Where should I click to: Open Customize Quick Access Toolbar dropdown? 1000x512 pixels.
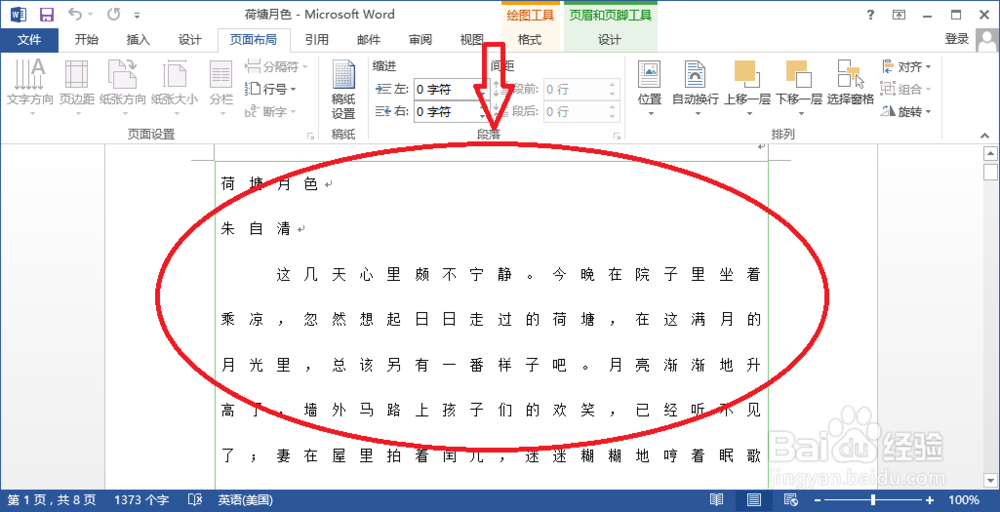tap(137, 15)
